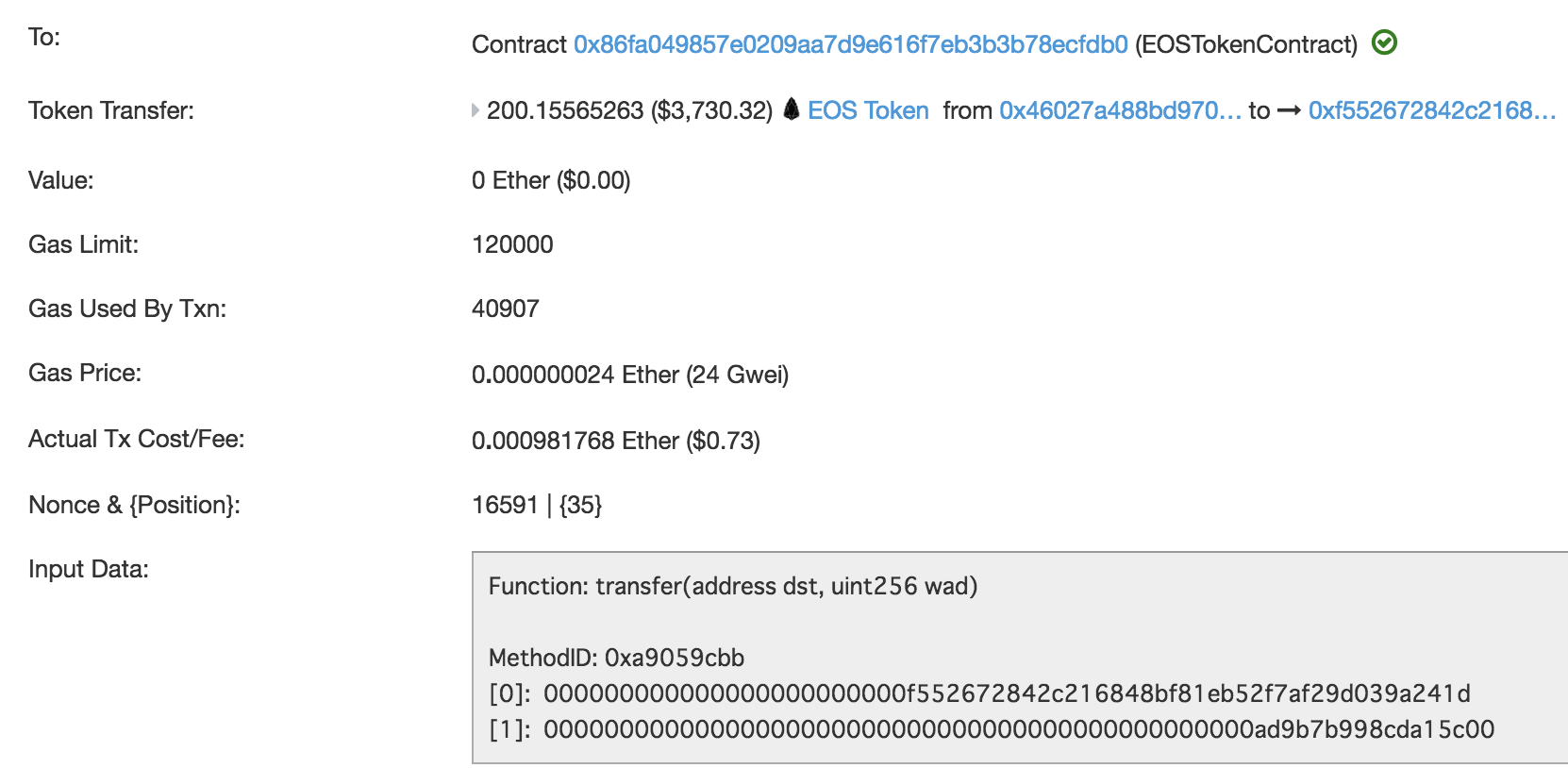
Task: Click the Gas Used By Txn value 40907
Action: (x=506, y=308)
